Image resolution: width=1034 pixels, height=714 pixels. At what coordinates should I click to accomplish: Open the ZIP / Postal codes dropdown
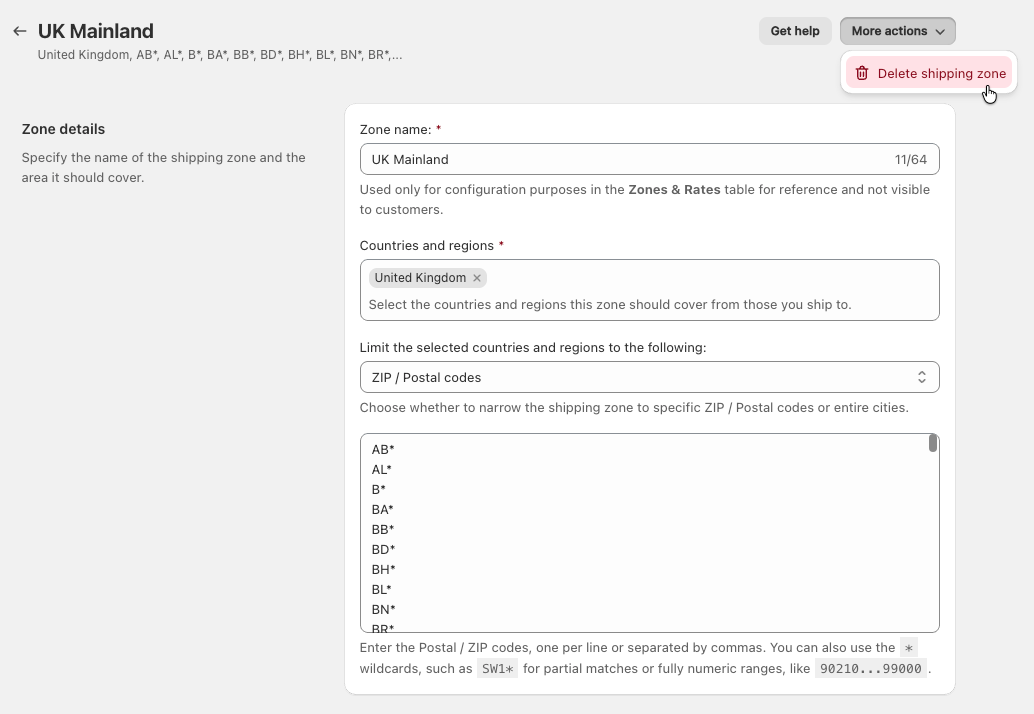[649, 377]
